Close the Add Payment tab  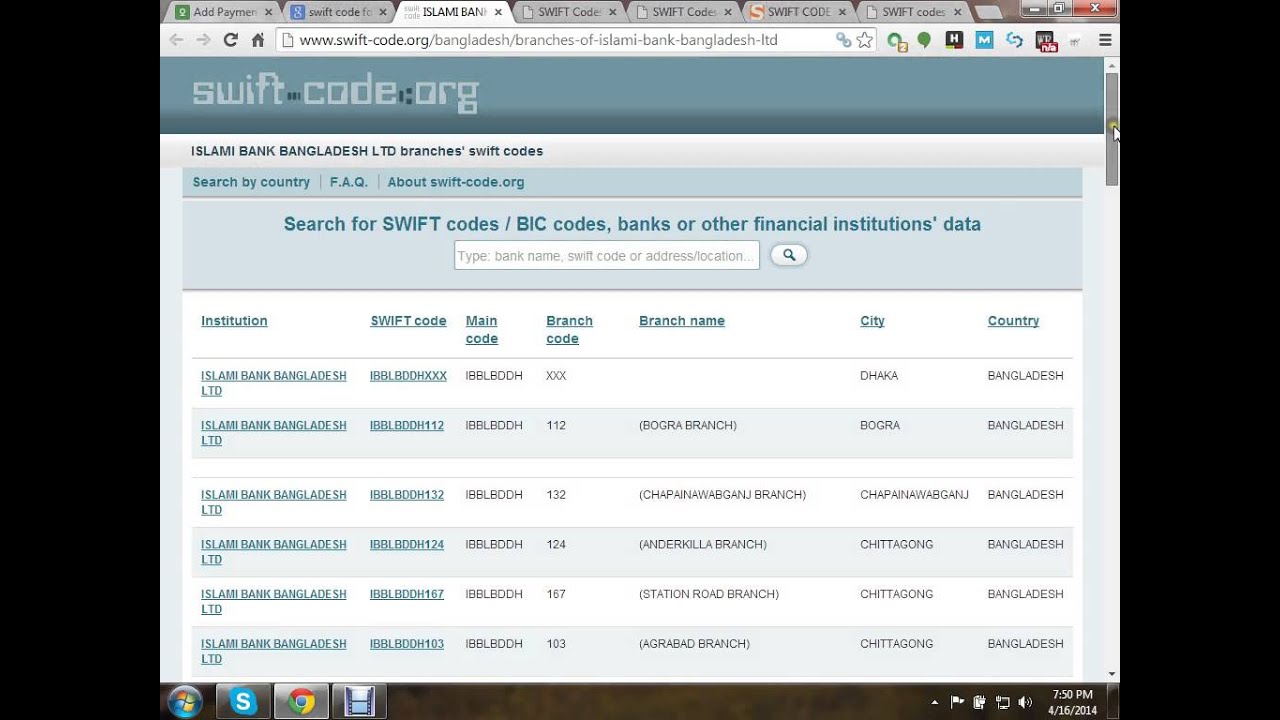[268, 12]
